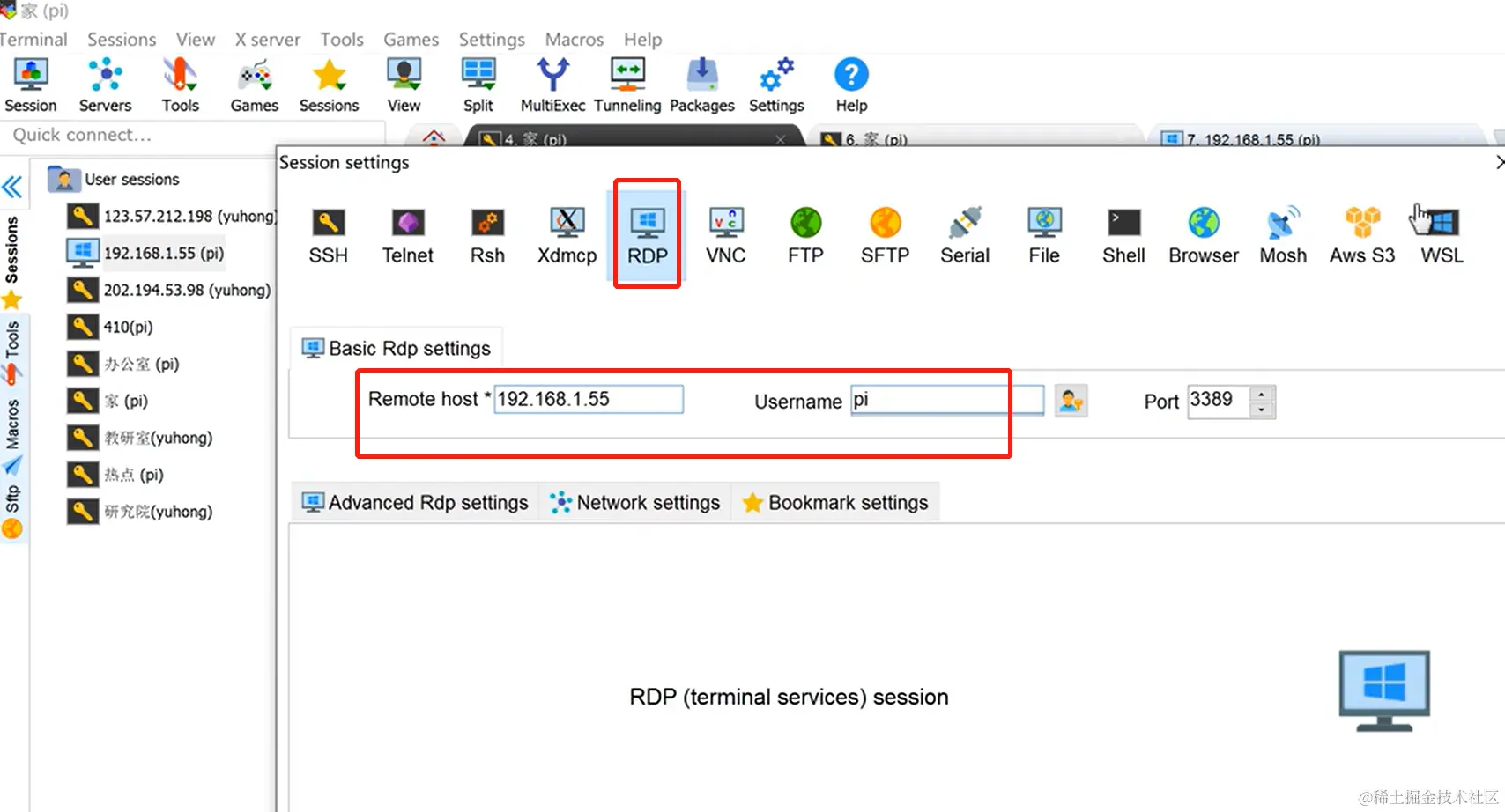Screen dimensions: 1505x812
Task: Select session 192.168.1.55 (pi)
Action: coord(146,253)
